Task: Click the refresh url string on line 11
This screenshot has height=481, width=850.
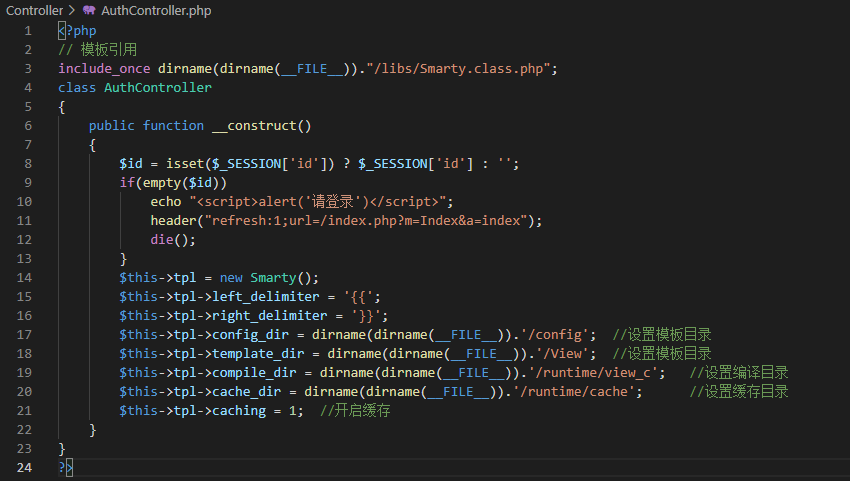Action: (x=366, y=221)
